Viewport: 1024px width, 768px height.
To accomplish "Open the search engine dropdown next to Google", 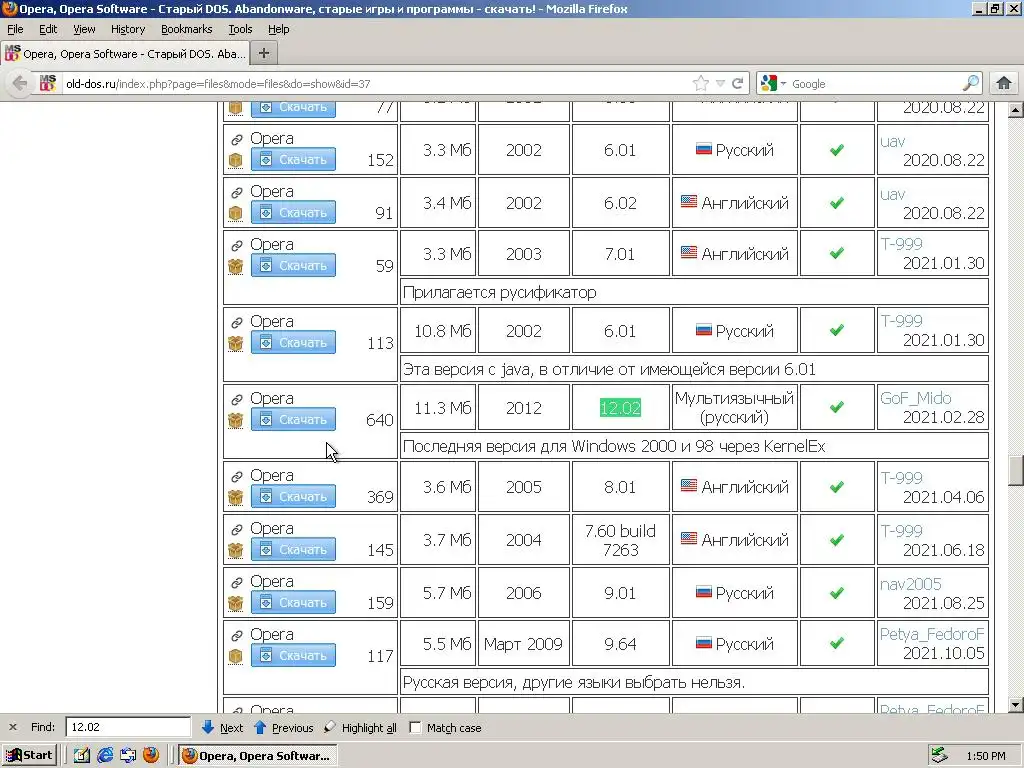I will 783,84.
